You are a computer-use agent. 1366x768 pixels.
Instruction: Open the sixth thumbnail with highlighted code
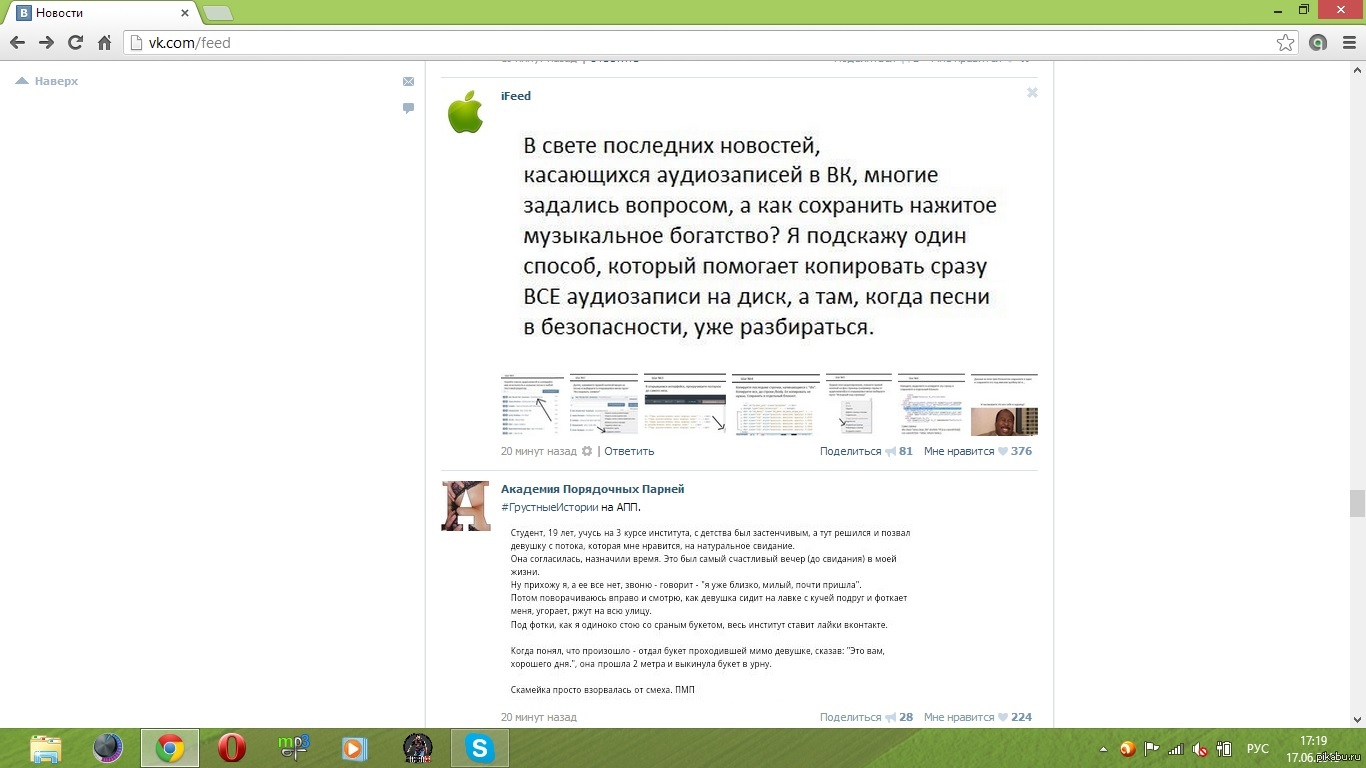click(x=931, y=405)
